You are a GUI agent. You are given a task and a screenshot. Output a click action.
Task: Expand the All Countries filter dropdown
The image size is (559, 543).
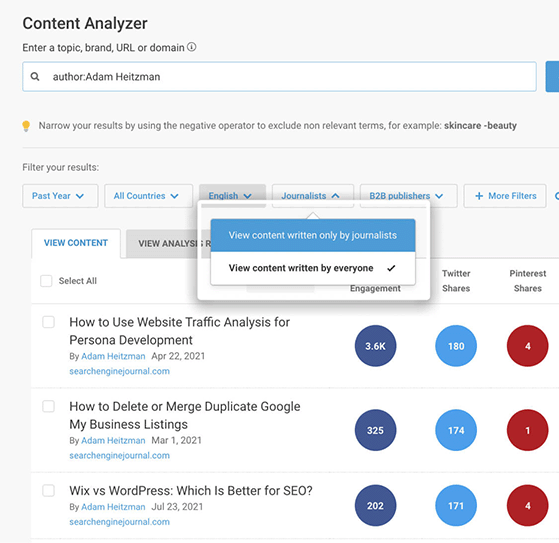click(x=148, y=196)
